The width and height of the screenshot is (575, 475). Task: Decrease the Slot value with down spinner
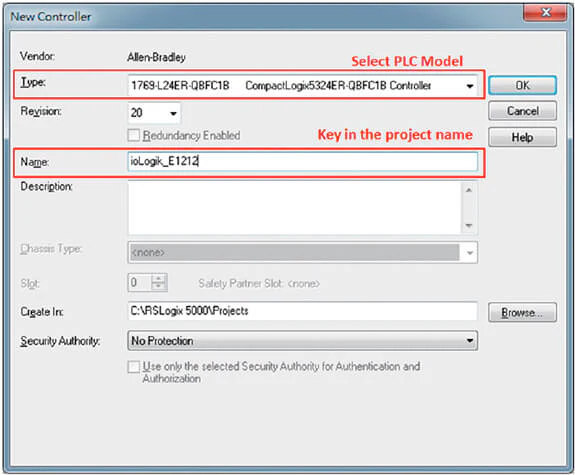[159, 287]
